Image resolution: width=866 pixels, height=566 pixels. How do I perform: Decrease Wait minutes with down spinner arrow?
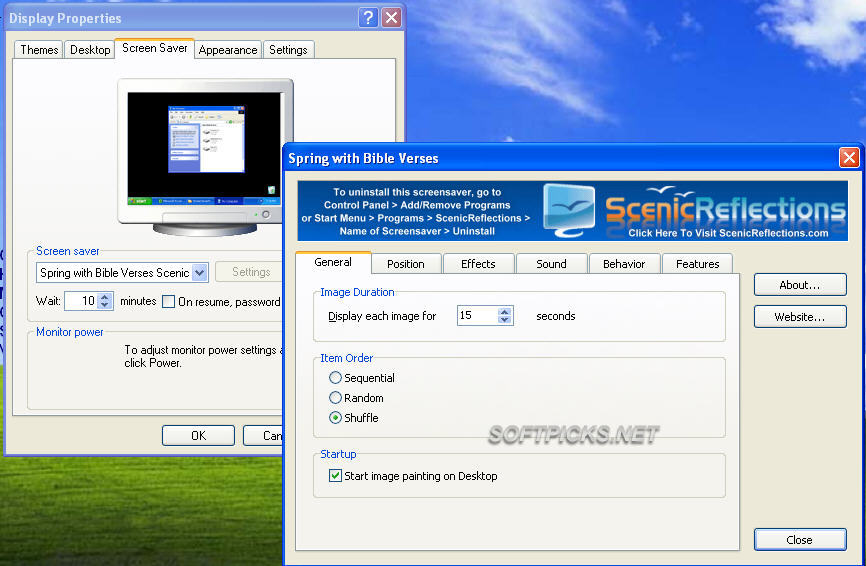pyautogui.click(x=105, y=305)
